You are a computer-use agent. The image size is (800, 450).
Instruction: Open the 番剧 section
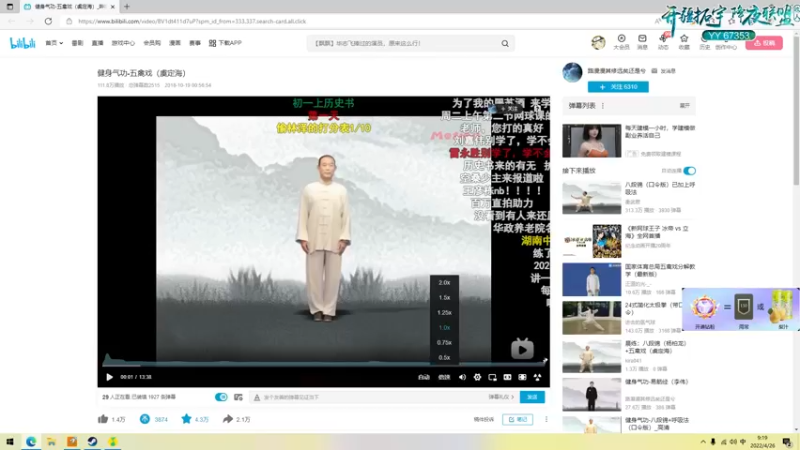77,43
